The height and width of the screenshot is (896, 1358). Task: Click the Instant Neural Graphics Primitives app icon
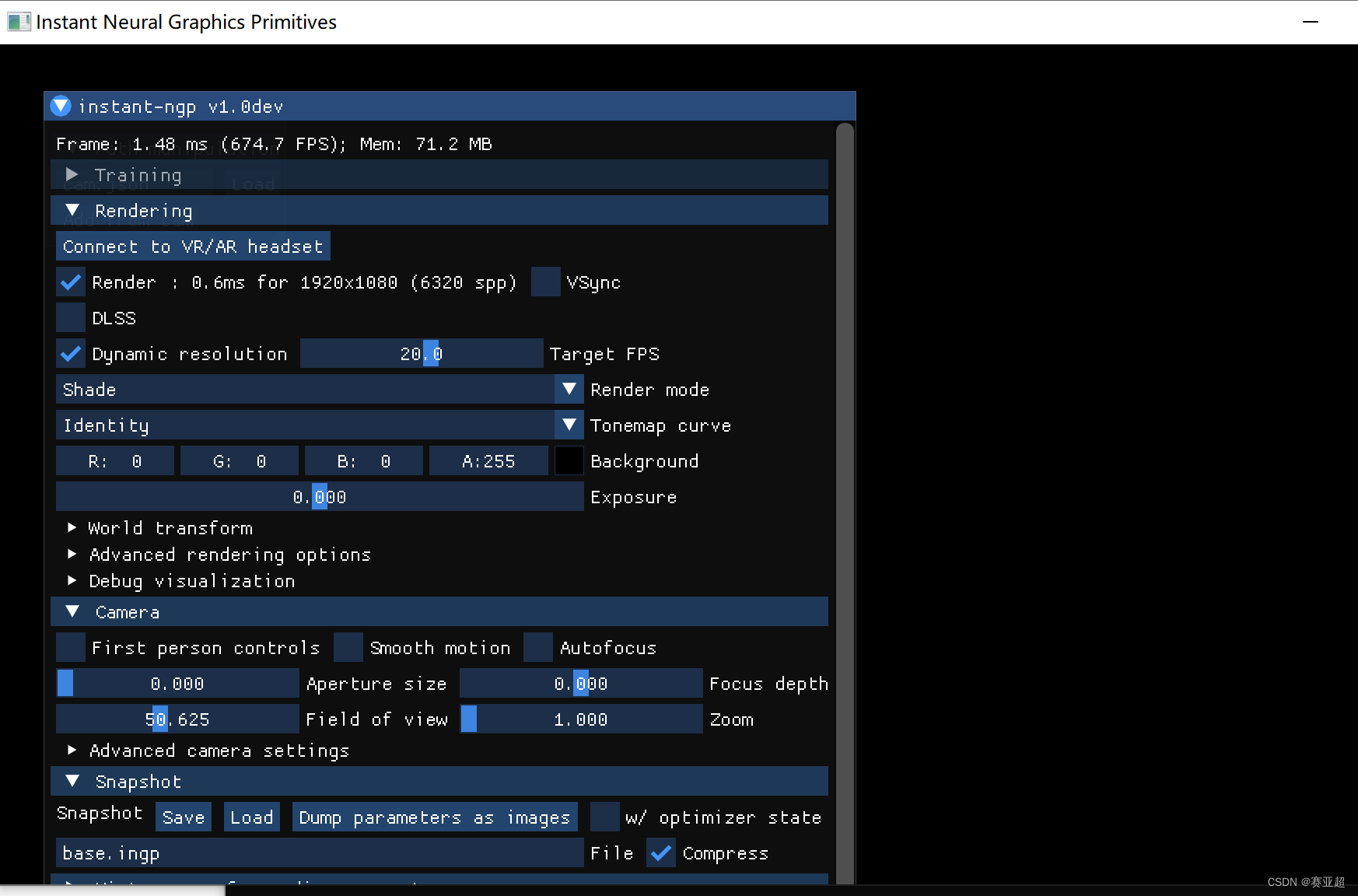[x=19, y=22]
